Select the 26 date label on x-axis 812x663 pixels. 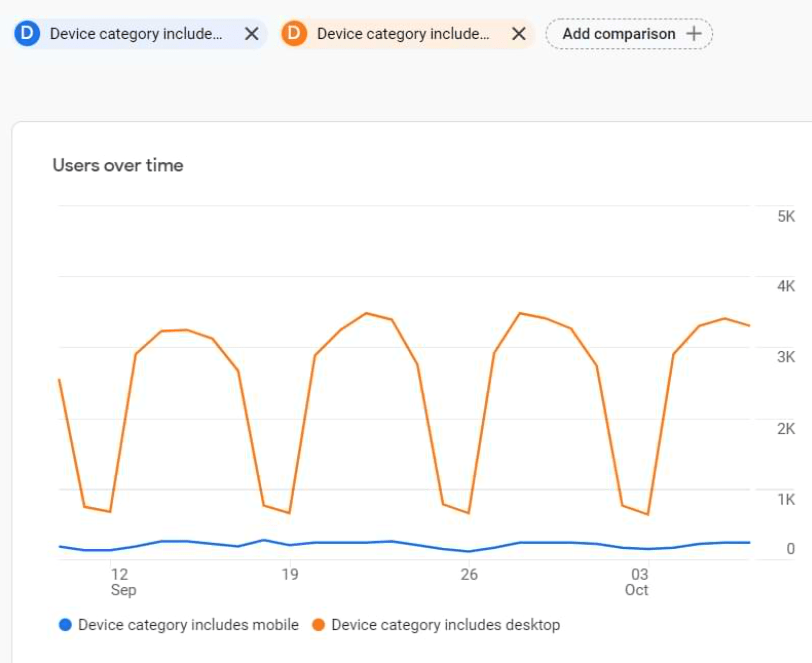click(x=469, y=575)
